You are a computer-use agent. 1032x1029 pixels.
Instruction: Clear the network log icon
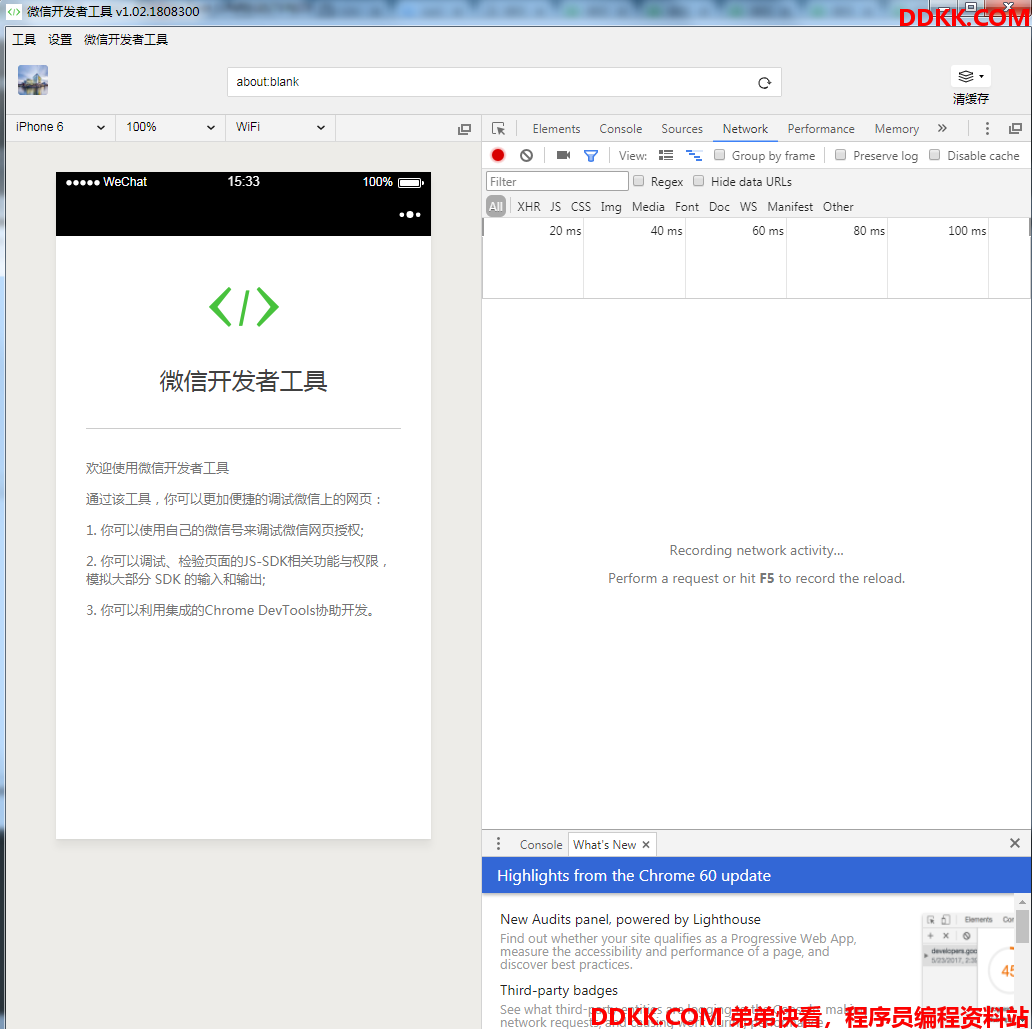pyautogui.click(x=527, y=155)
